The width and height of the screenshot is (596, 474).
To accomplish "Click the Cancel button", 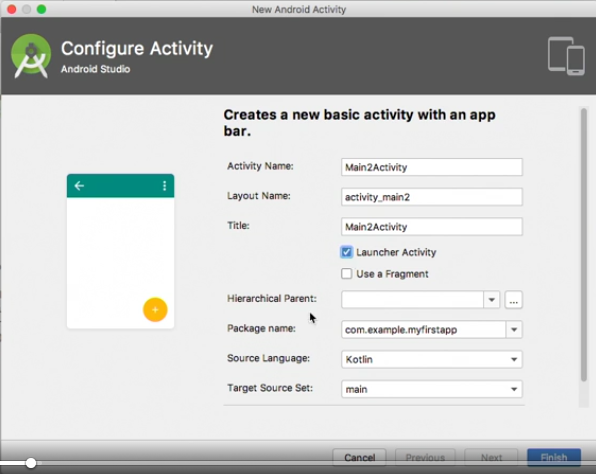I will point(359,457).
